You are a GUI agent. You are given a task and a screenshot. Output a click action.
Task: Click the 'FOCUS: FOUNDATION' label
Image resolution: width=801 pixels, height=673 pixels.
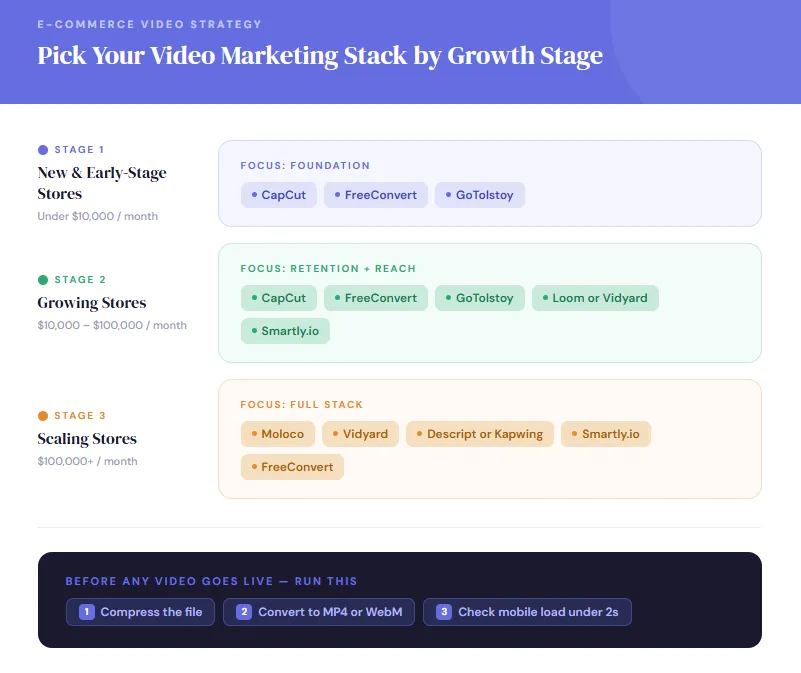(x=305, y=166)
